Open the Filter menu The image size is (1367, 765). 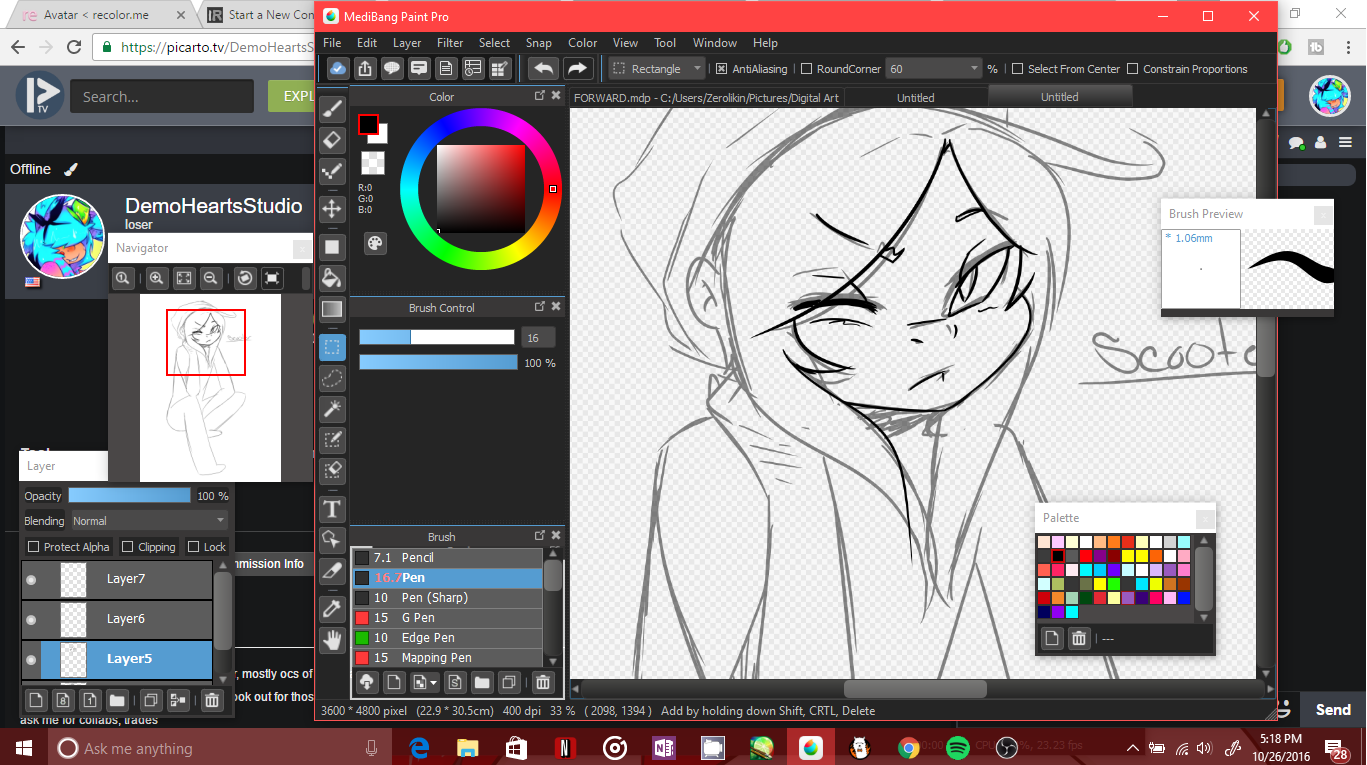(x=450, y=43)
